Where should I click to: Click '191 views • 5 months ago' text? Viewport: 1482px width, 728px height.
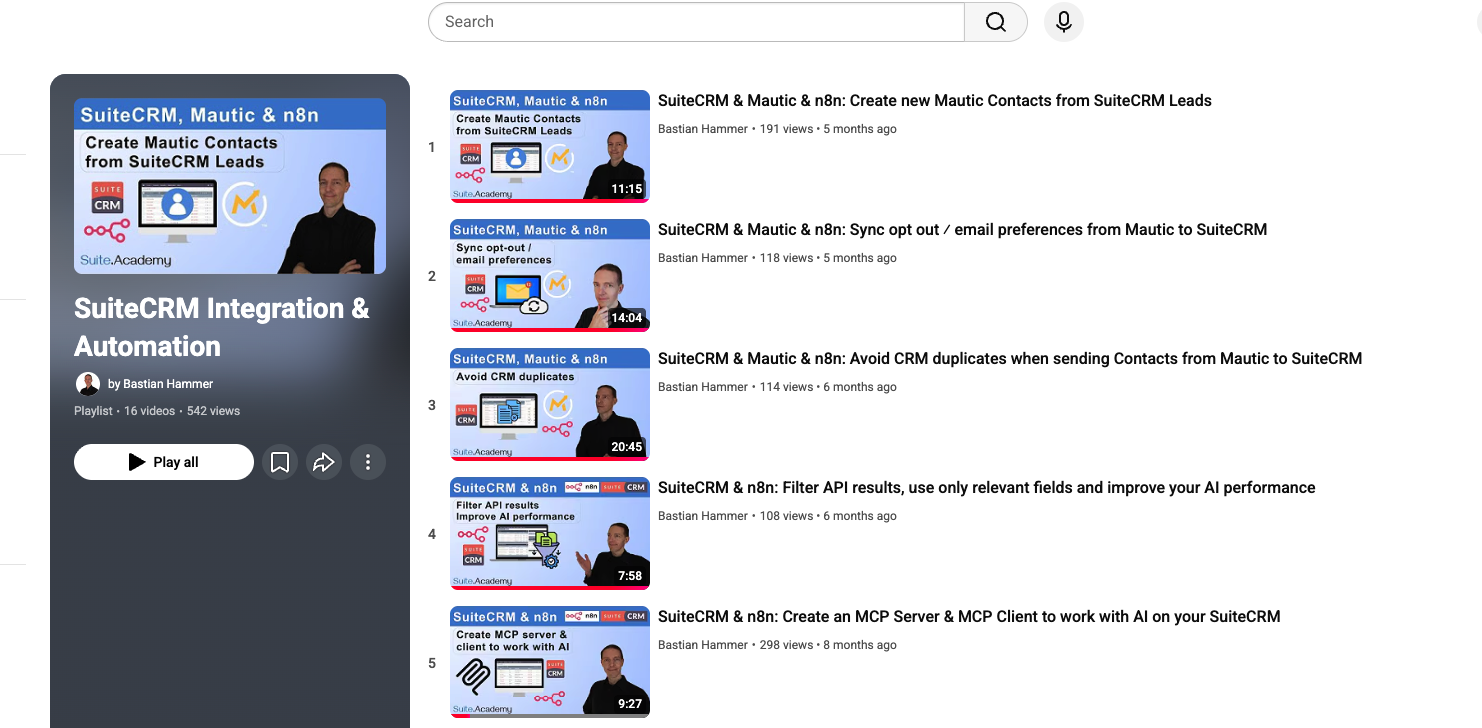click(x=828, y=129)
